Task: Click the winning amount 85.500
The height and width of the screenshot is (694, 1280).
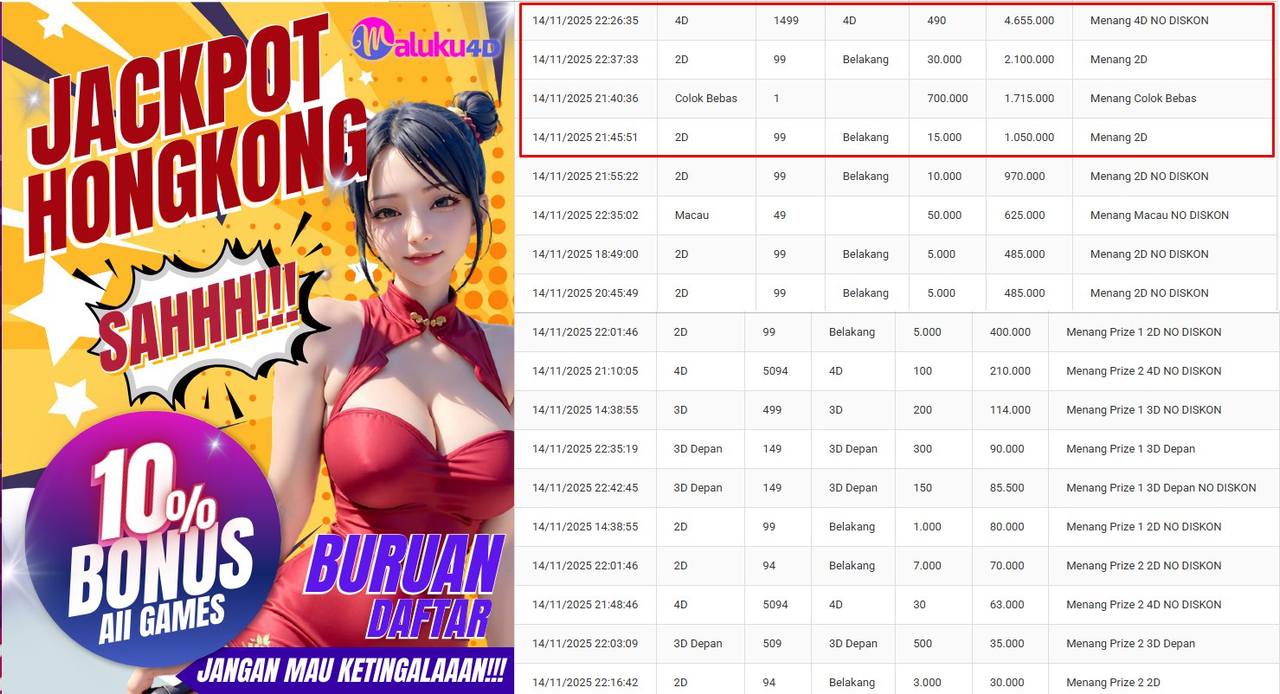Action: tap(1007, 488)
